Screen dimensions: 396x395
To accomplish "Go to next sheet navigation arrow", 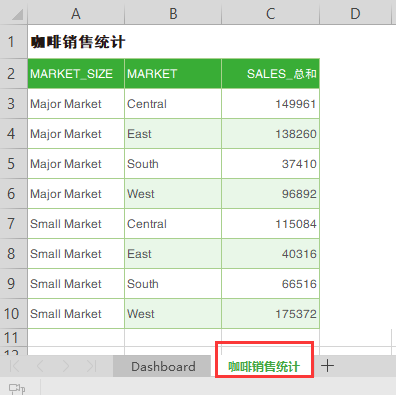I will [x=66, y=366].
